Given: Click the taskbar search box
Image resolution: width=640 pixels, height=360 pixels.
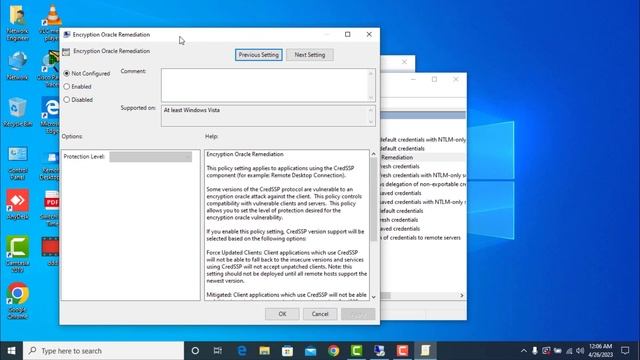Looking at the screenshot, I should click(x=103, y=351).
